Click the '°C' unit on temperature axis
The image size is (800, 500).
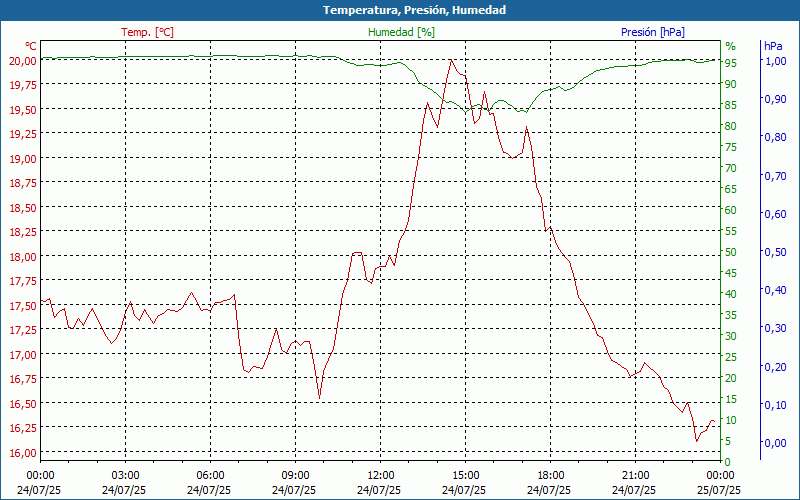coord(31,46)
